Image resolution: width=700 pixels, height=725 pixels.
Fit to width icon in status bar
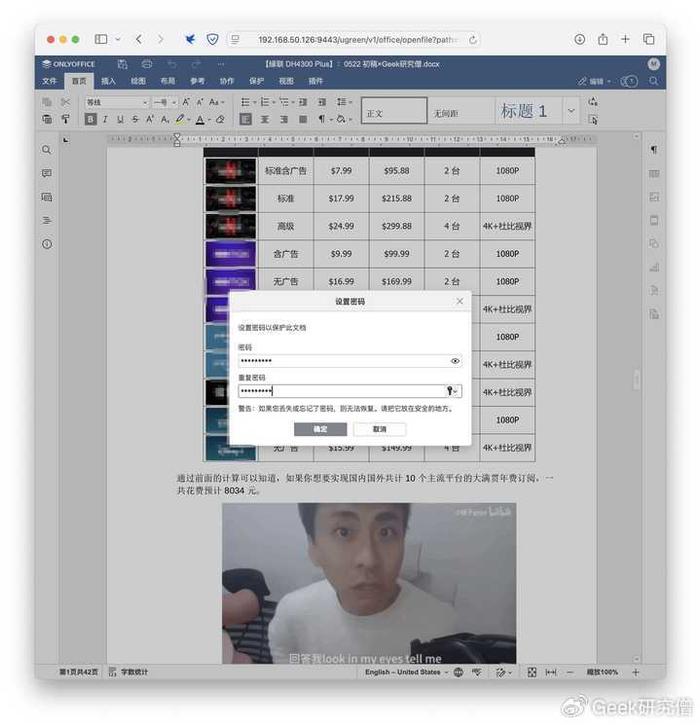coord(551,672)
